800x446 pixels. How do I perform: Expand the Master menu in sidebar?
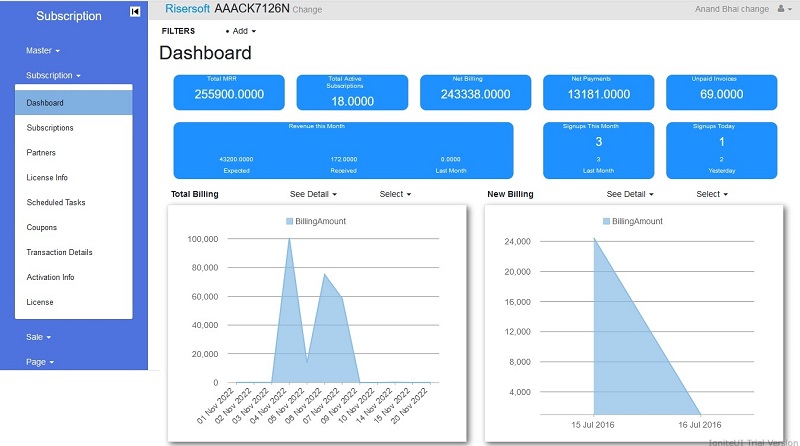pyautogui.click(x=43, y=50)
